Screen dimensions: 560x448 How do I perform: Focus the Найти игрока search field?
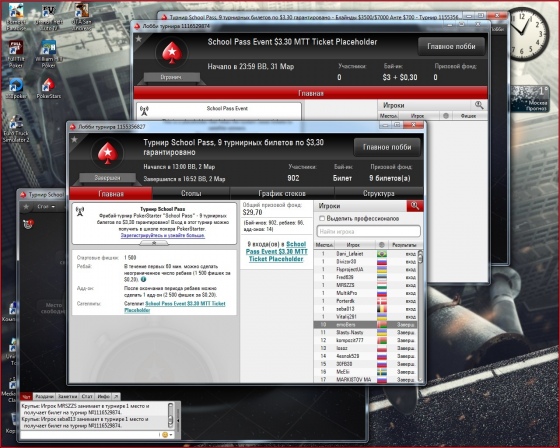368,232
